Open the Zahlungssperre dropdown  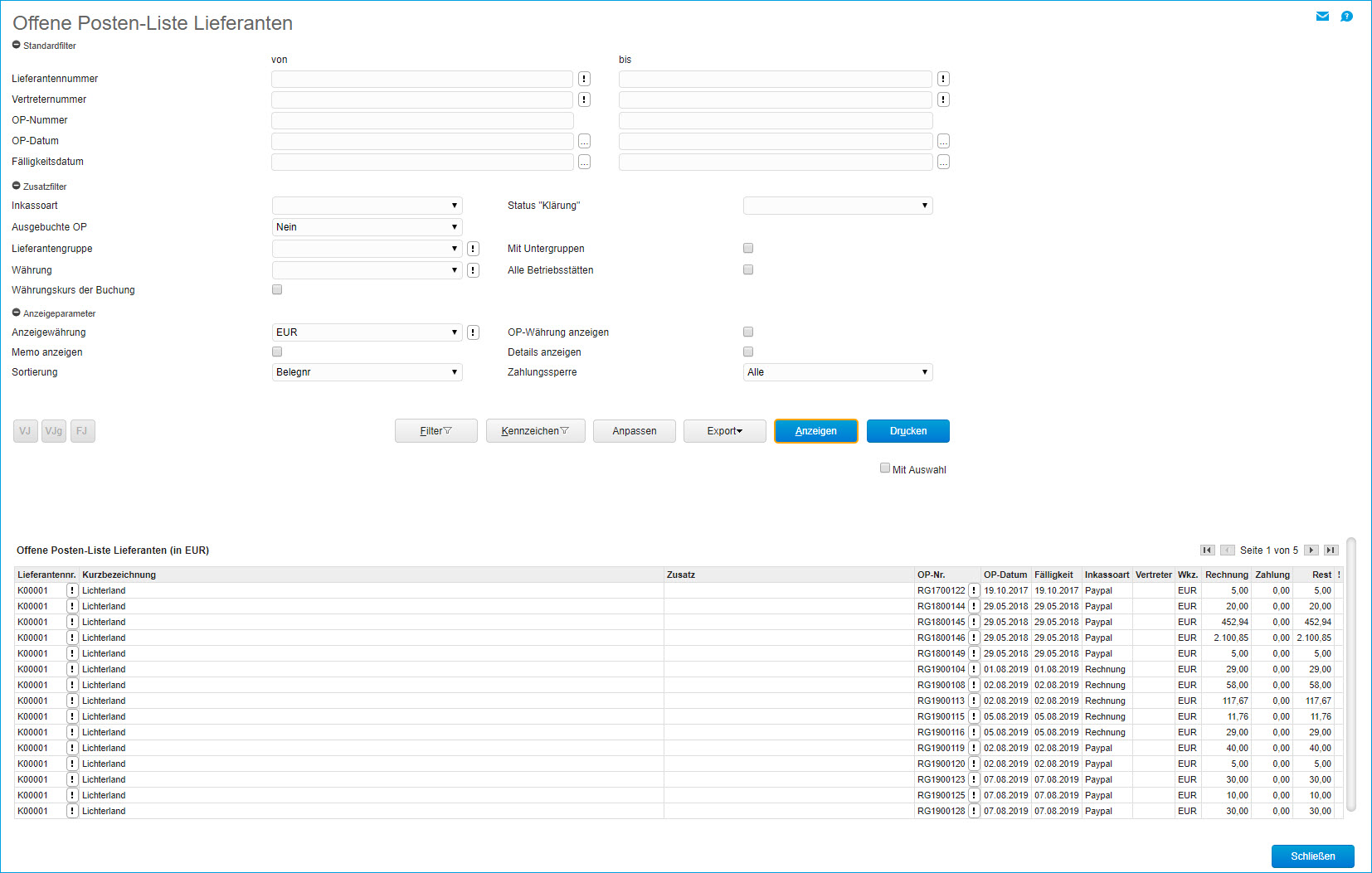point(837,372)
